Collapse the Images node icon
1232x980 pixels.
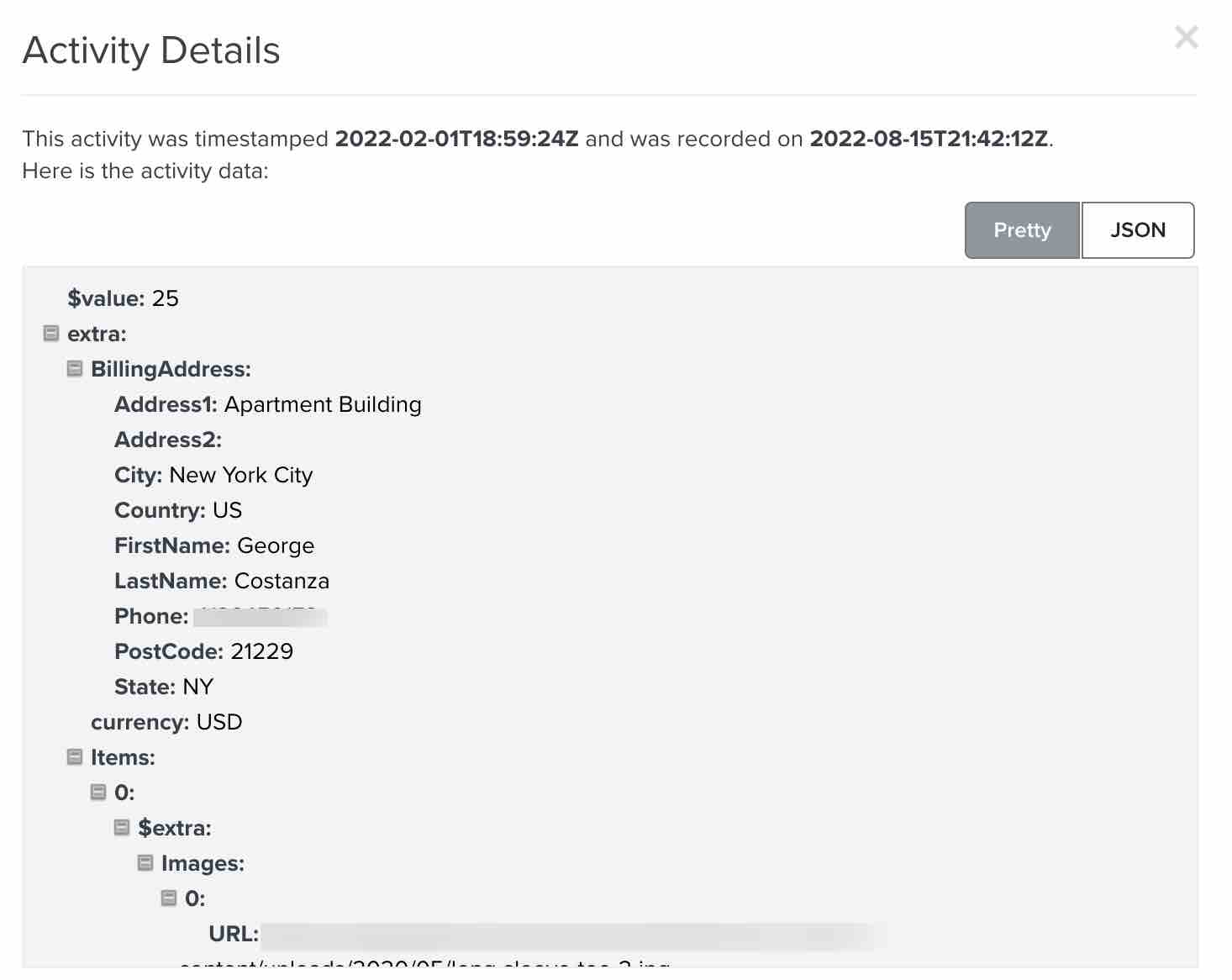tap(144, 862)
